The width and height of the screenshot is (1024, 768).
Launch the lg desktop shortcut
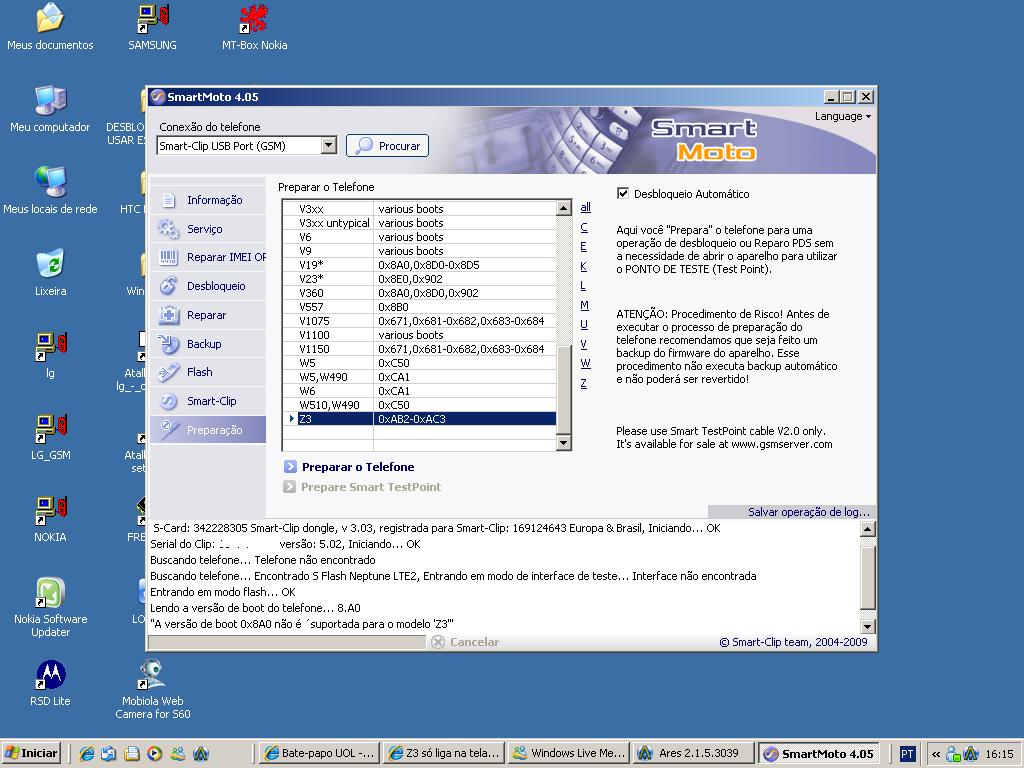coord(50,355)
